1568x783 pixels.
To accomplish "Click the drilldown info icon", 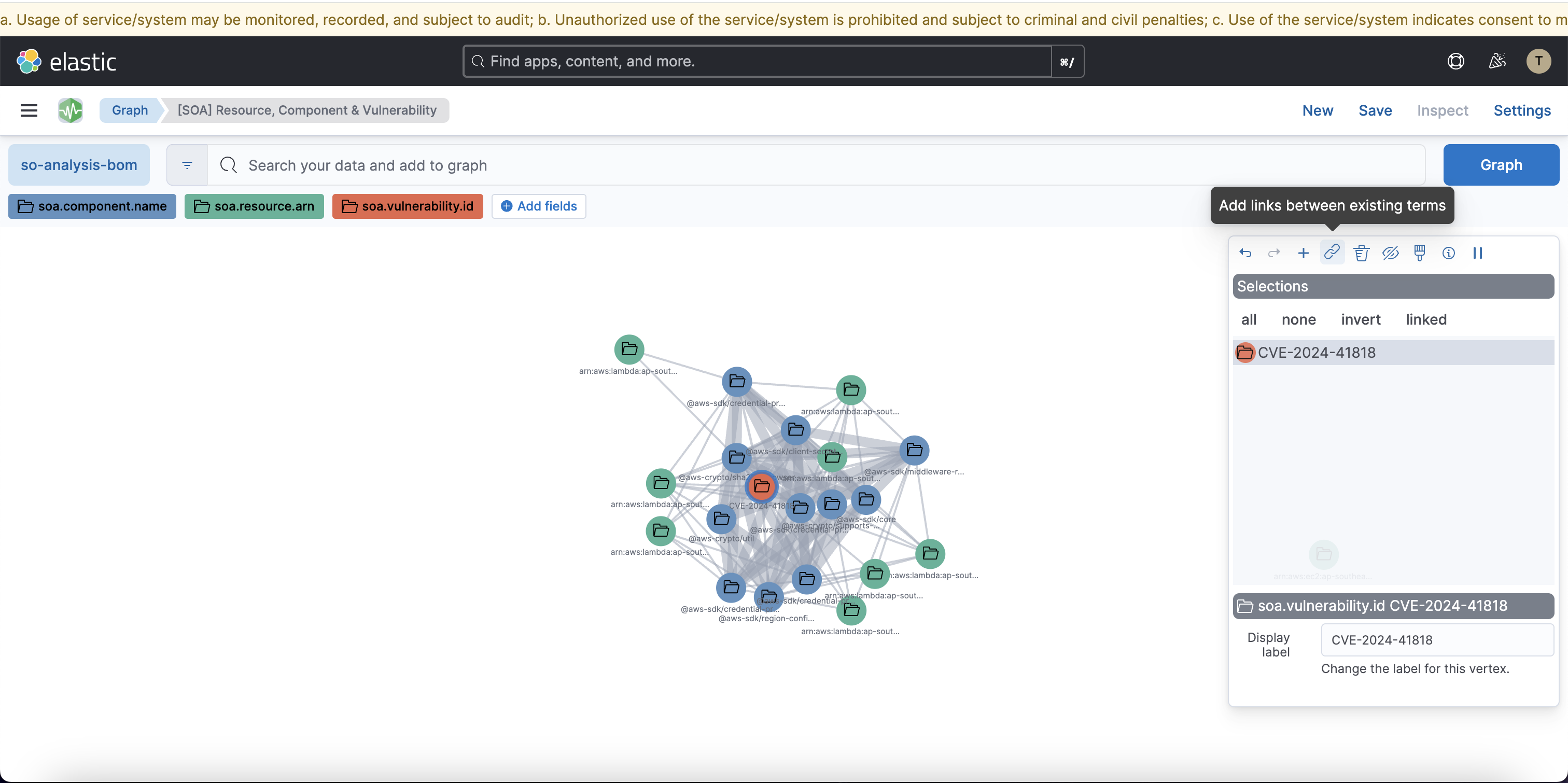I will click(1448, 253).
